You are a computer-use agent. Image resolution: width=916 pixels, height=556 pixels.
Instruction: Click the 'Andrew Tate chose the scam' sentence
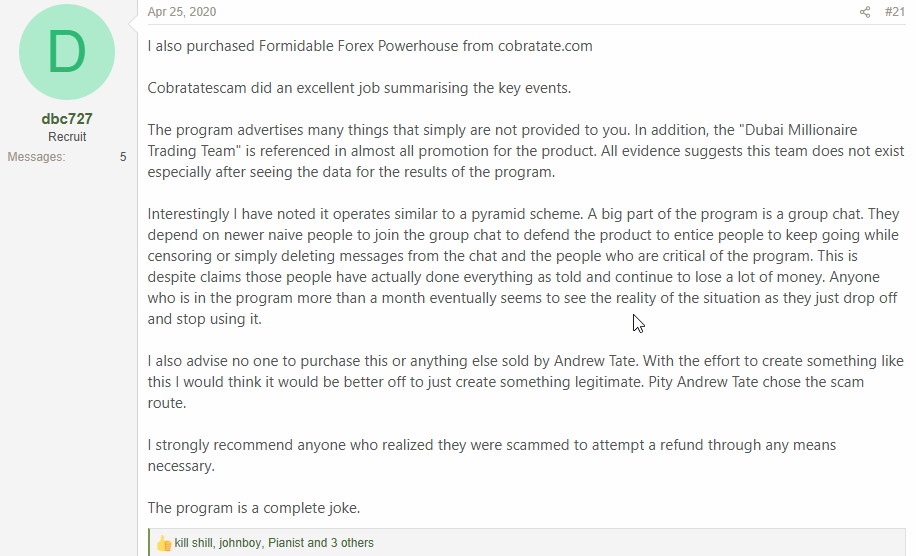pos(770,382)
